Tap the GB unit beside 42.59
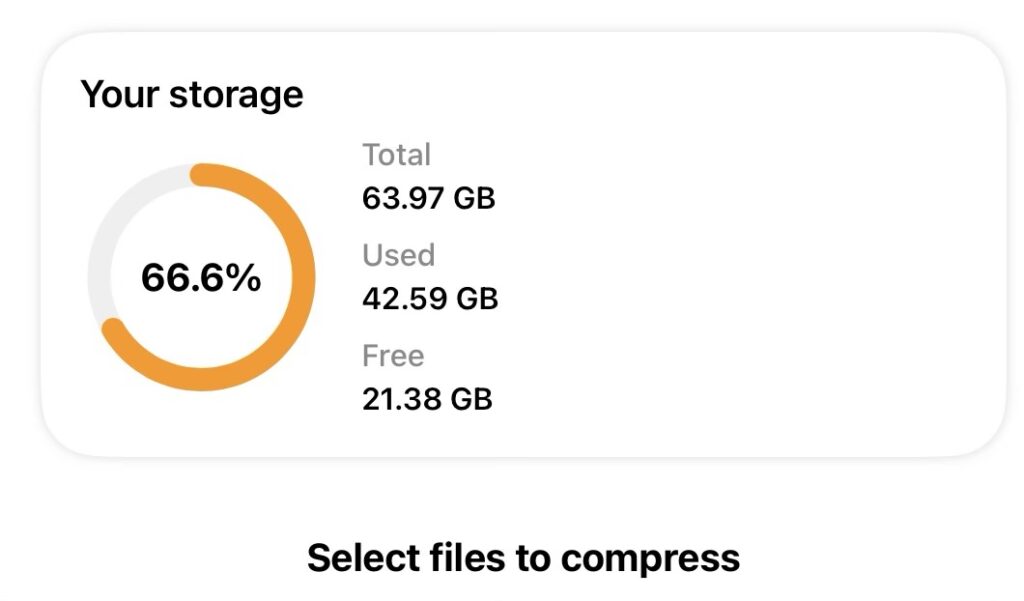Viewport: 1024px width, 601px height. point(476,298)
